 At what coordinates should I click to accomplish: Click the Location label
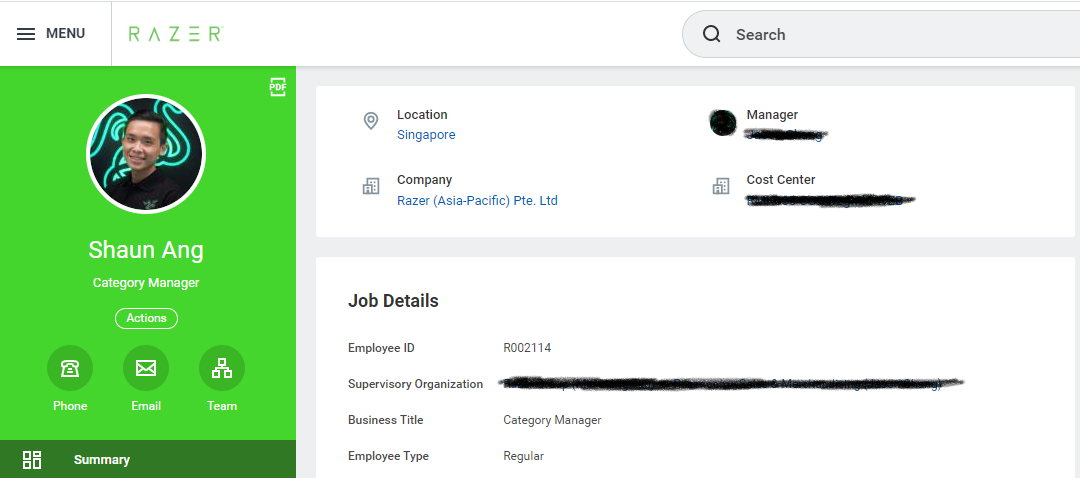pyautogui.click(x=422, y=115)
